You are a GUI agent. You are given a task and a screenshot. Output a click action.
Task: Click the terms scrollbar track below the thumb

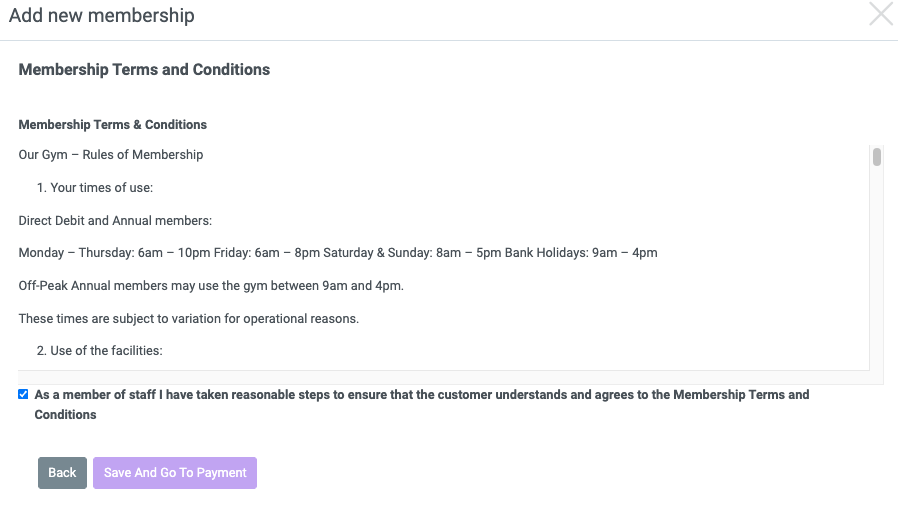[x=877, y=269]
